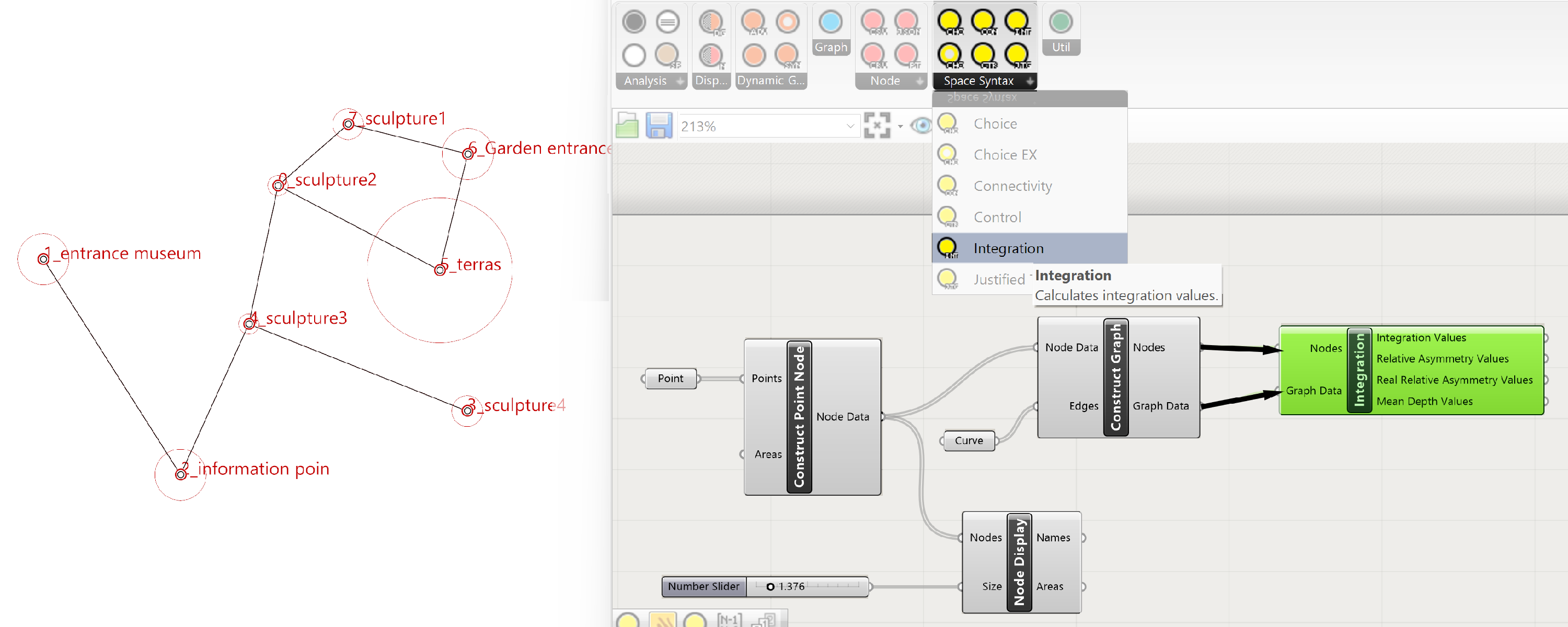Open file with green folder icon
This screenshot has width=1568, height=627.
(627, 126)
